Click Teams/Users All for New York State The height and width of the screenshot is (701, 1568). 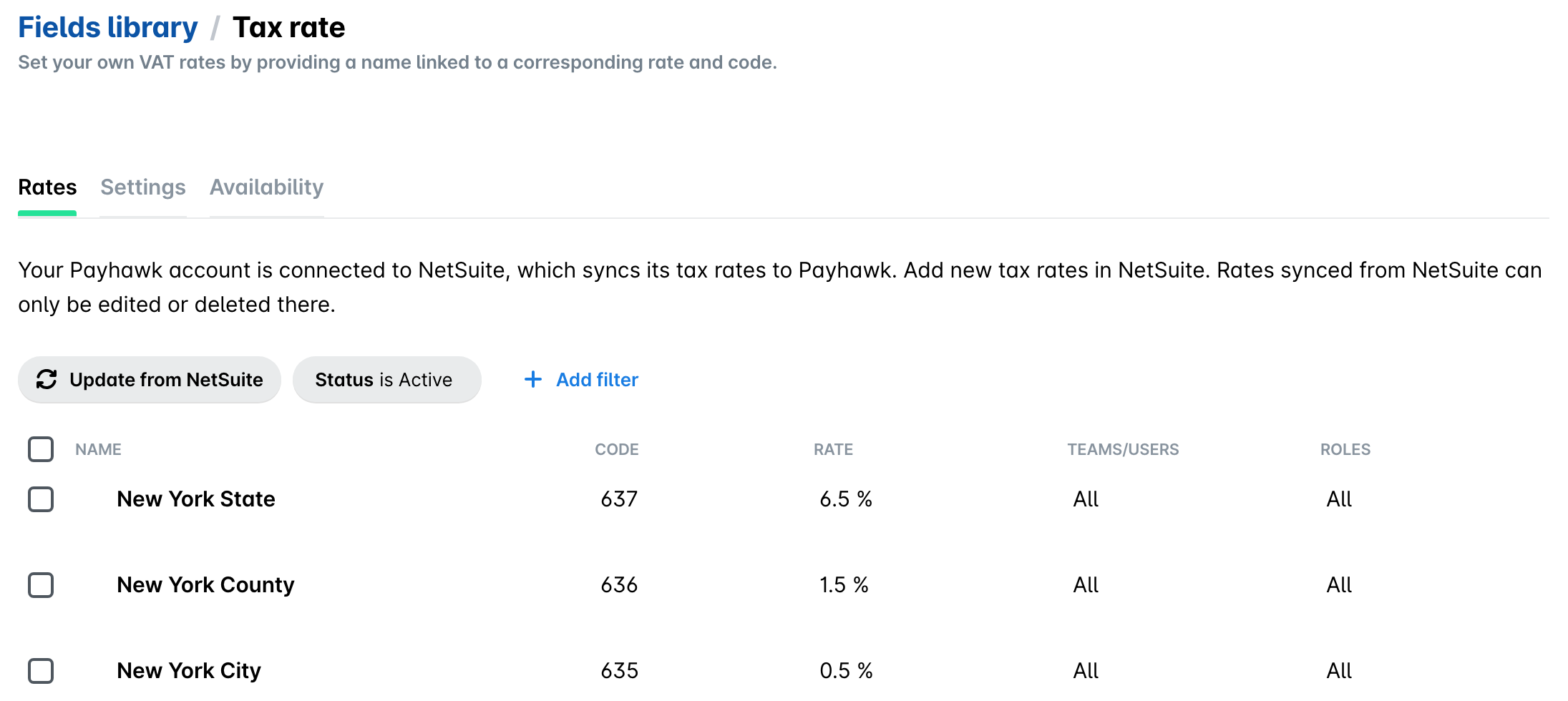(1086, 499)
